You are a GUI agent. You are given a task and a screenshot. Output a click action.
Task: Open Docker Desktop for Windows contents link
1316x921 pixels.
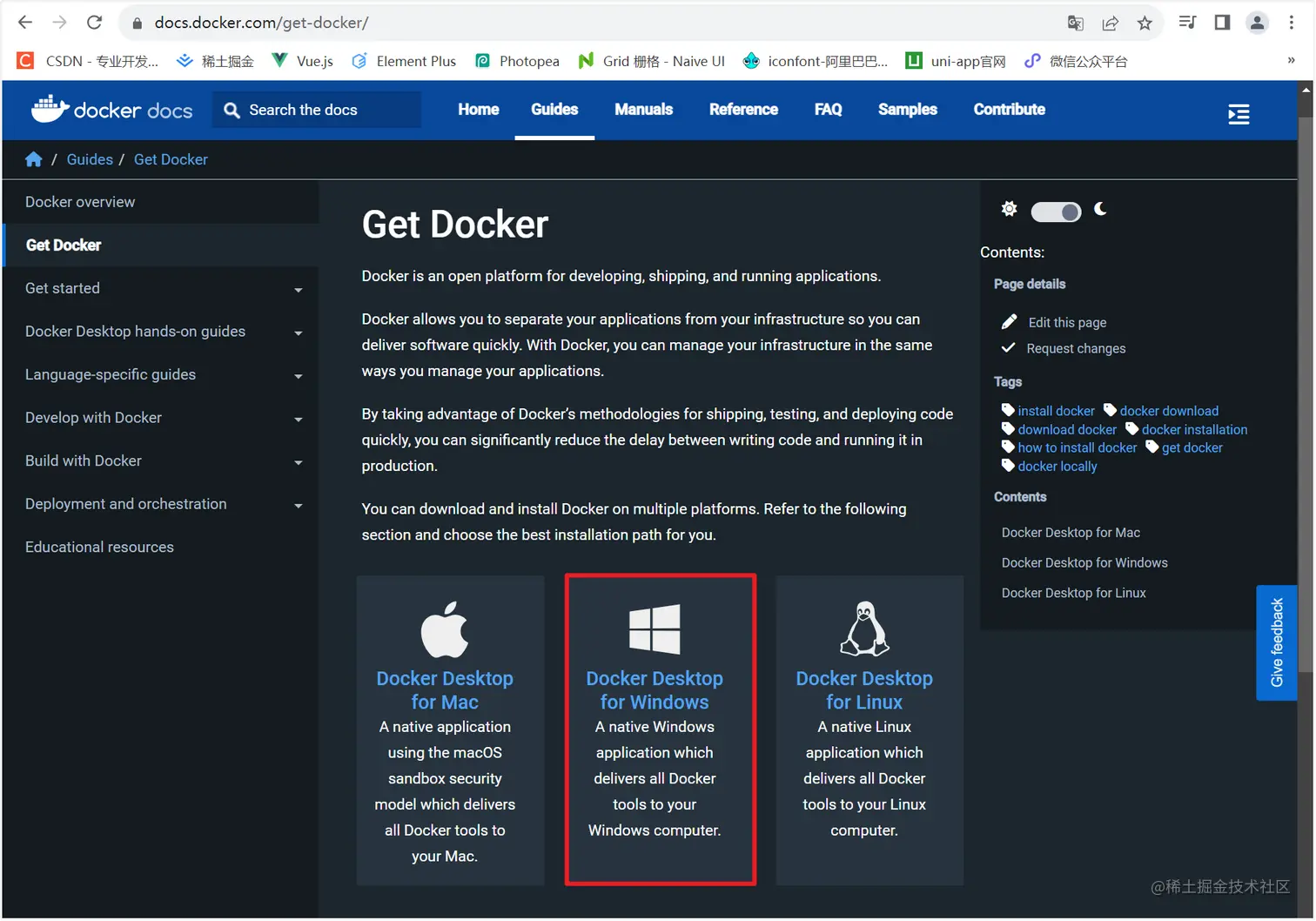(1084, 562)
